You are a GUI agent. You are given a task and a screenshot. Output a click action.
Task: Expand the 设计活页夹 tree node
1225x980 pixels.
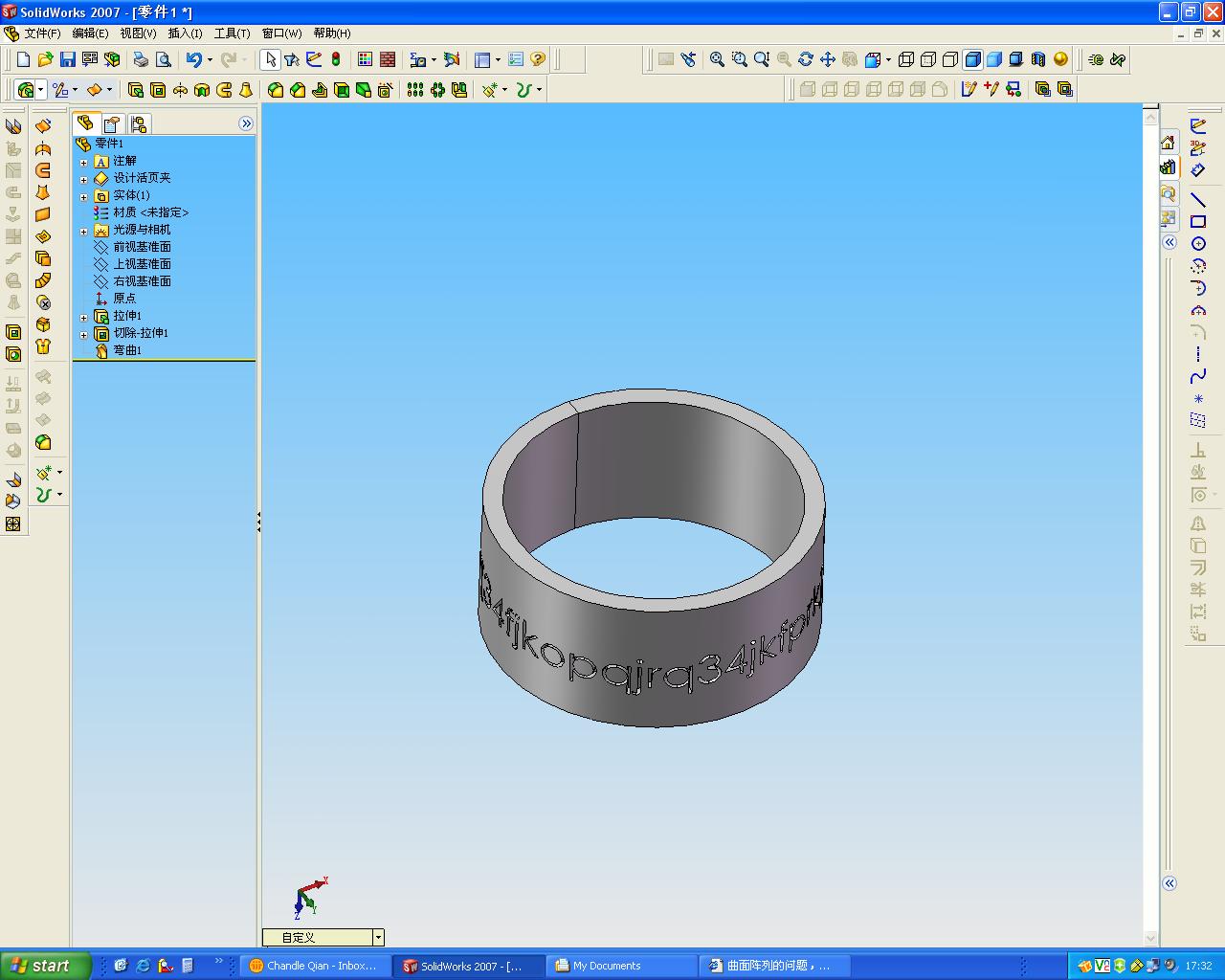(83, 180)
